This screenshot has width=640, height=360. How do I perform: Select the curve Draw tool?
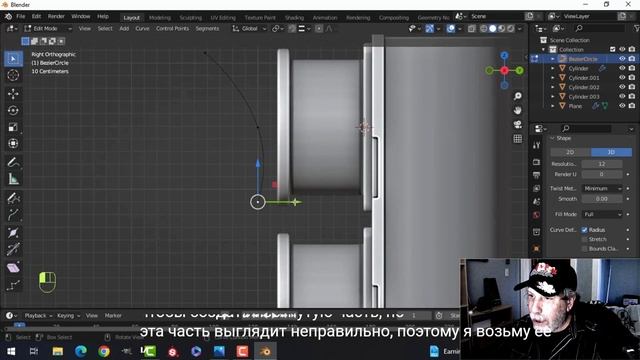click(13, 198)
